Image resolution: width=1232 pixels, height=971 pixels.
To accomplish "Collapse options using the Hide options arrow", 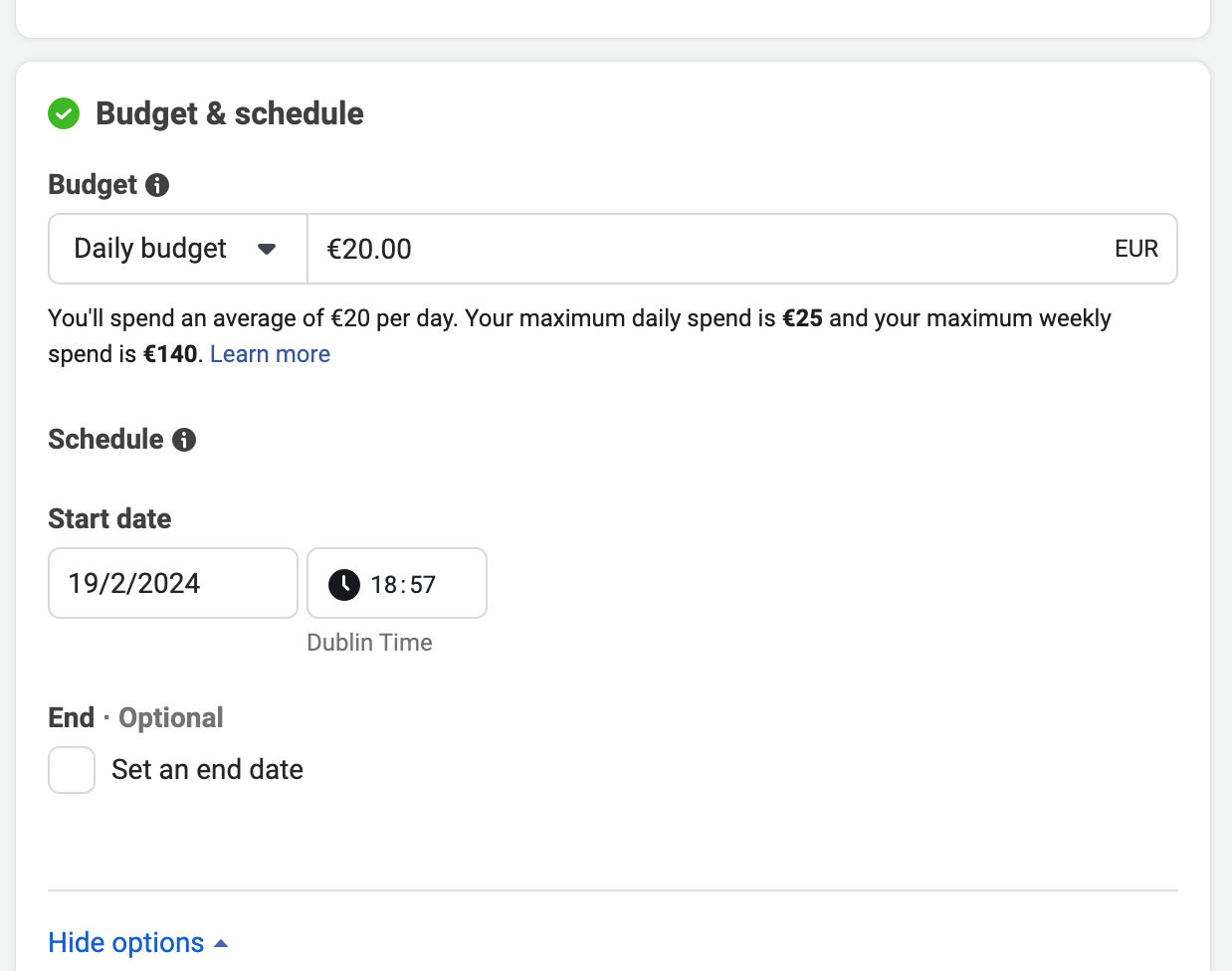I will tap(221, 943).
